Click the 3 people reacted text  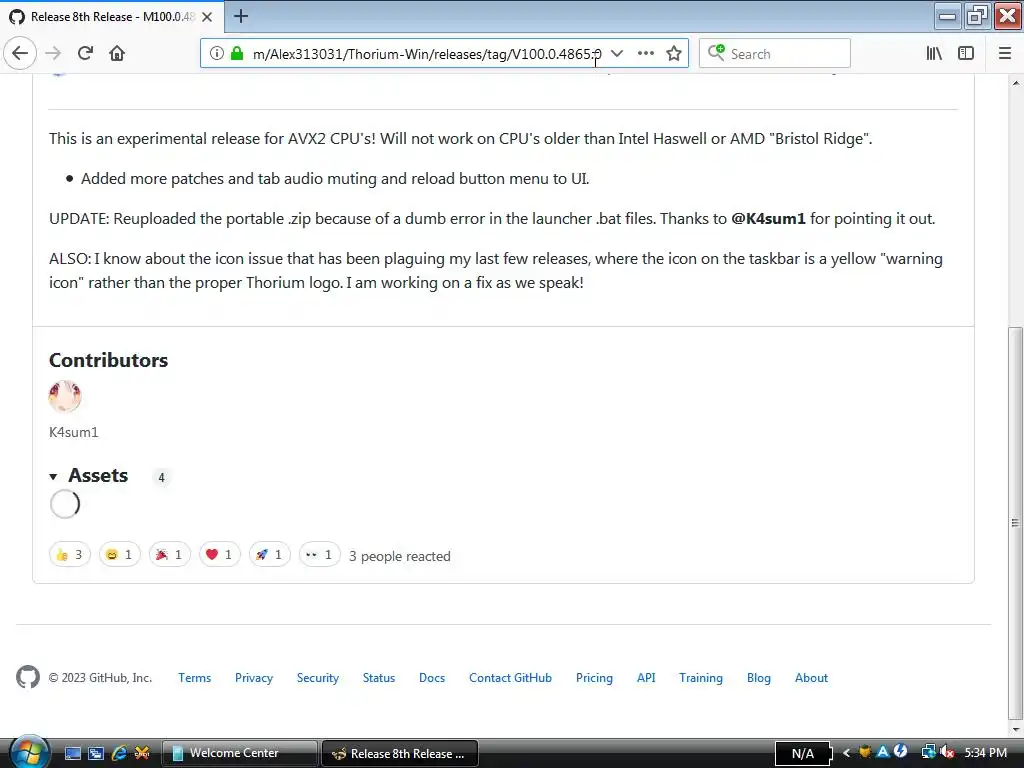pyautogui.click(x=400, y=556)
